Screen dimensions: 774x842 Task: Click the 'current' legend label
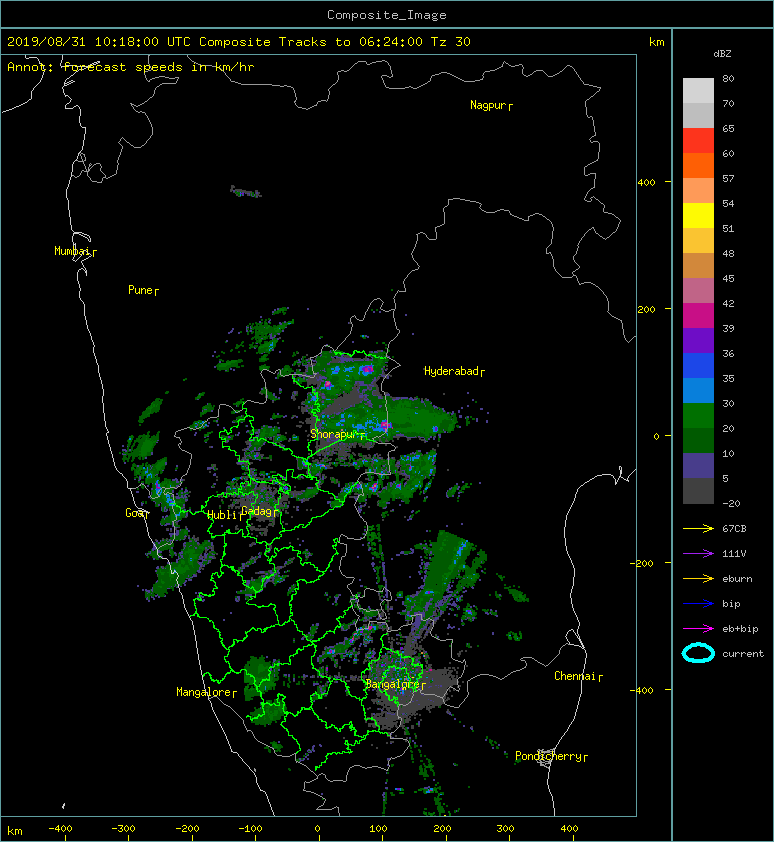pyautogui.click(x=743, y=654)
